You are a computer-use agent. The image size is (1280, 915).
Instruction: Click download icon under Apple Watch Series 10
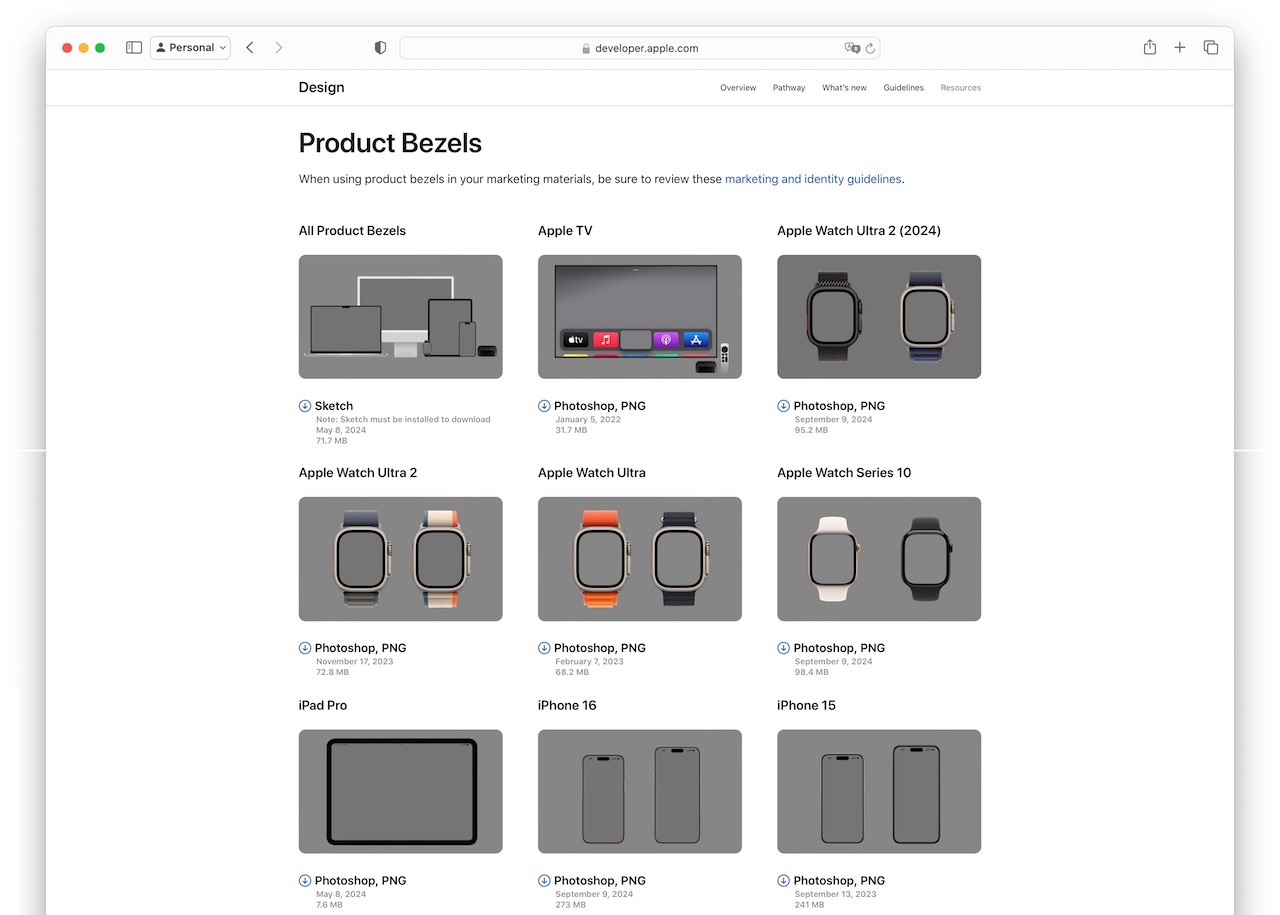(783, 648)
